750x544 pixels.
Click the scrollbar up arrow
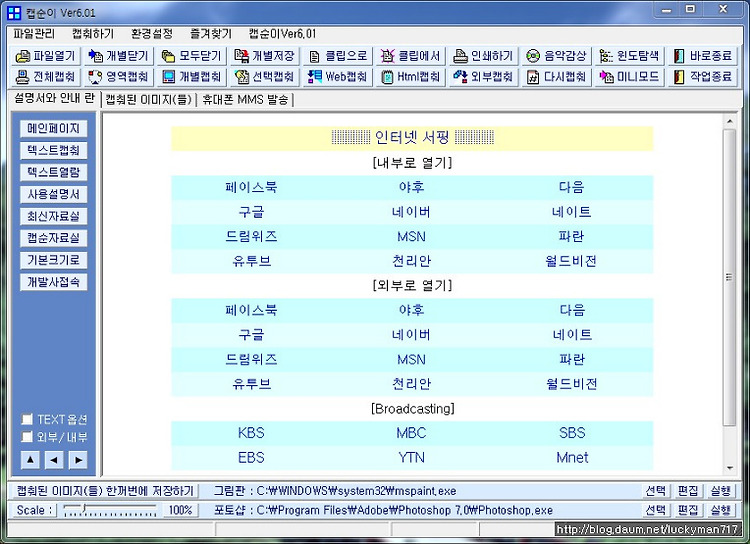coord(729,121)
